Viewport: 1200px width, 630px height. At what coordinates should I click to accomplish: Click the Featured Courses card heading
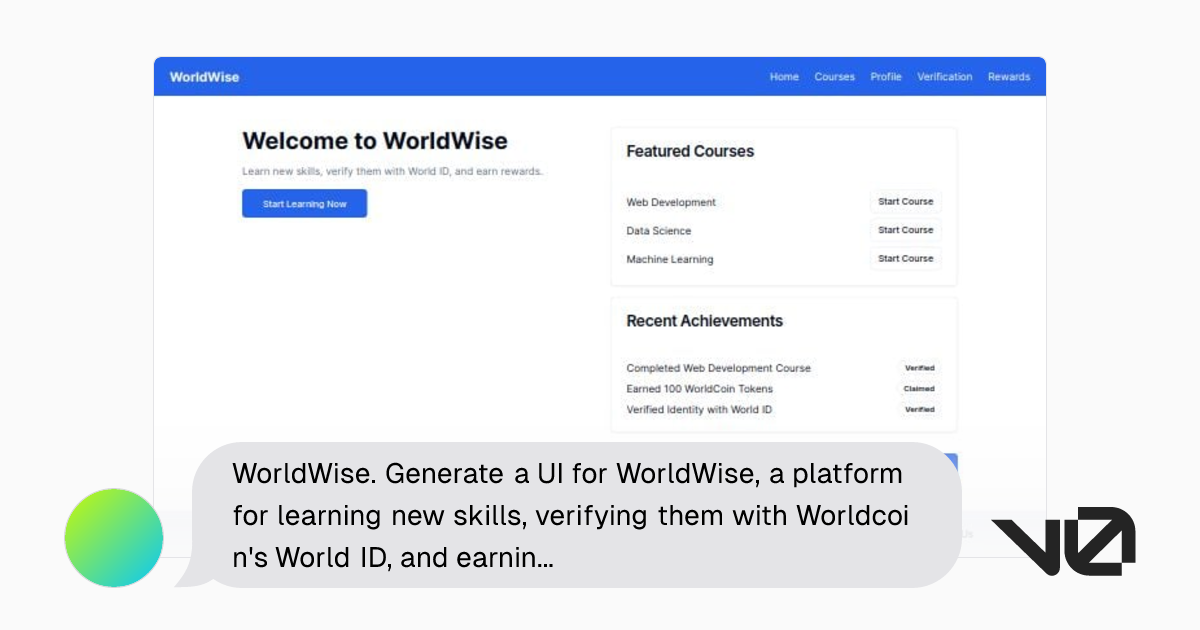click(690, 151)
